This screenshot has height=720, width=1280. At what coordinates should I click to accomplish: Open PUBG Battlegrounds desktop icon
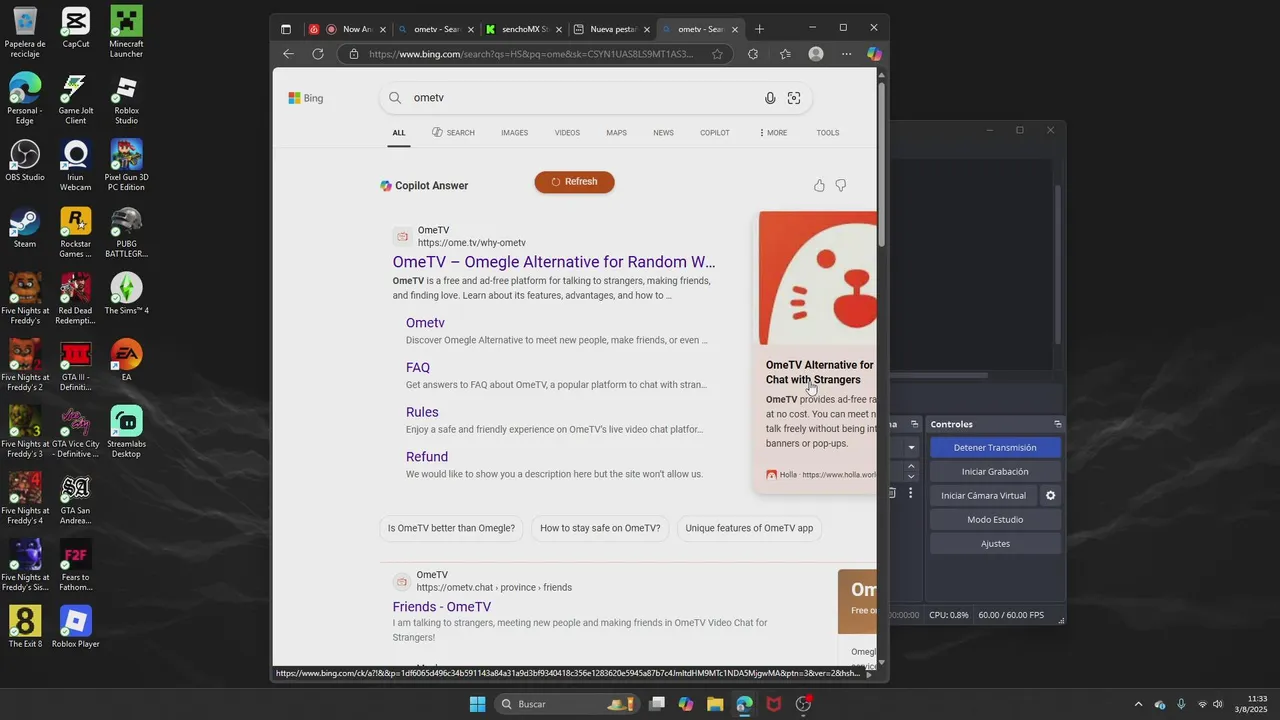click(x=126, y=232)
